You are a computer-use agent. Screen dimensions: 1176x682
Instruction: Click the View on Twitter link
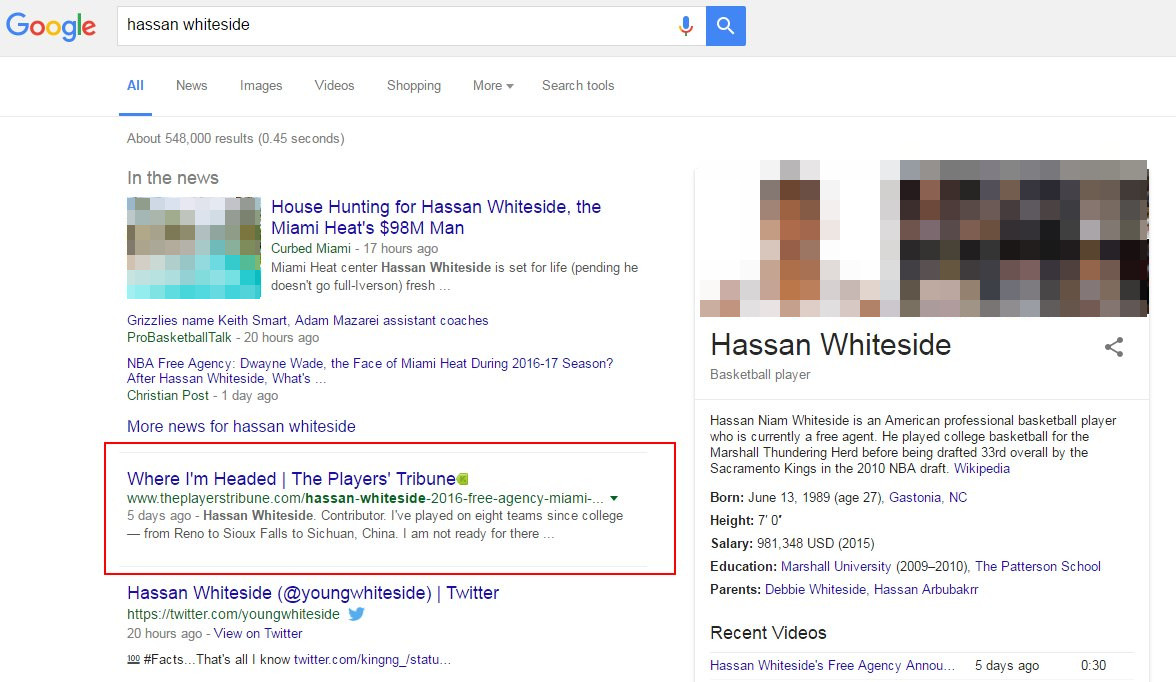[258, 633]
